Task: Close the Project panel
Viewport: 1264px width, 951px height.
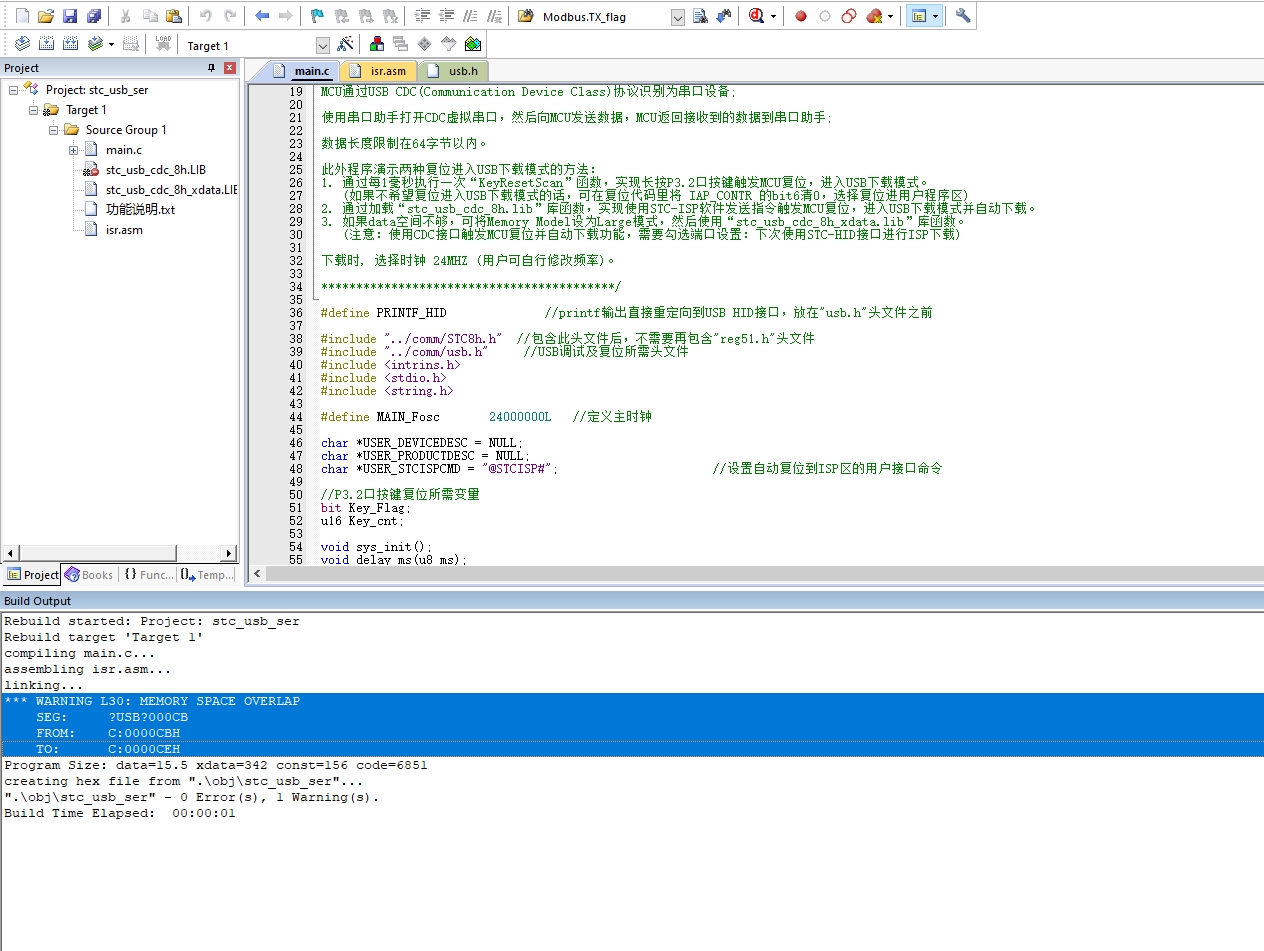Action: point(230,68)
